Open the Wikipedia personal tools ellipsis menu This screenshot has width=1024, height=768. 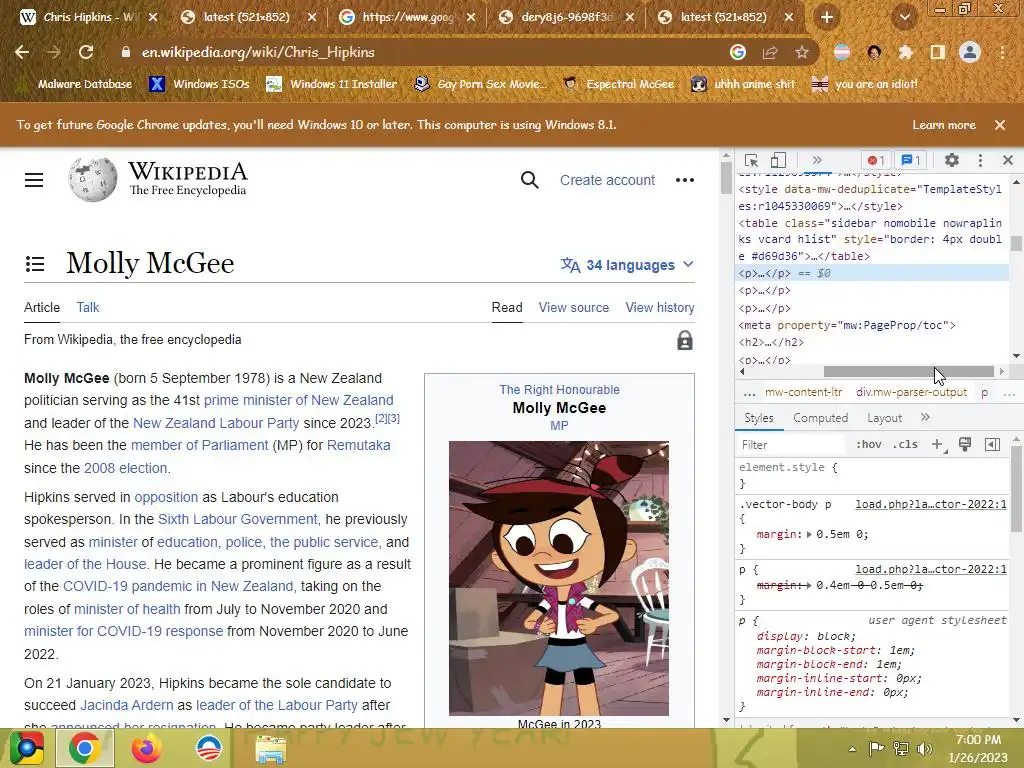pyautogui.click(x=684, y=180)
